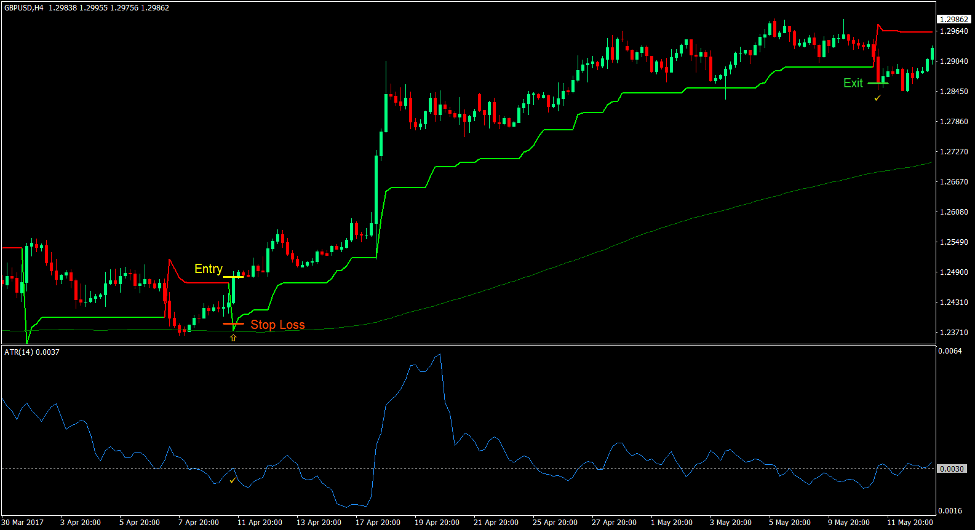Click the 1.23710 price scale label
The image size is (977, 531).
point(956,332)
